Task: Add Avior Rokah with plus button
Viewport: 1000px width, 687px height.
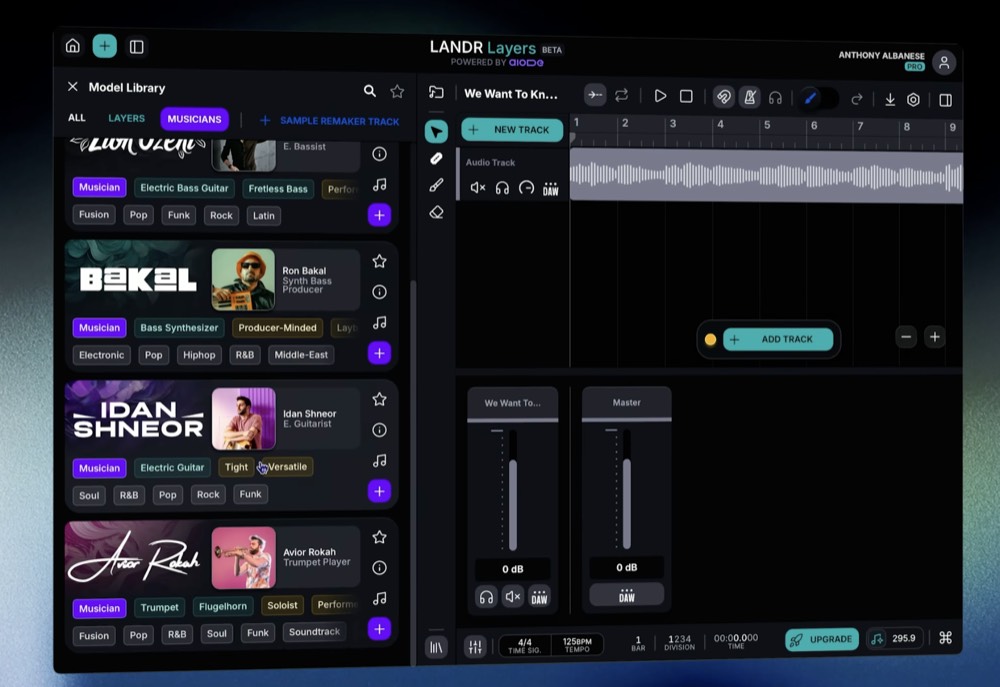Action: click(379, 629)
